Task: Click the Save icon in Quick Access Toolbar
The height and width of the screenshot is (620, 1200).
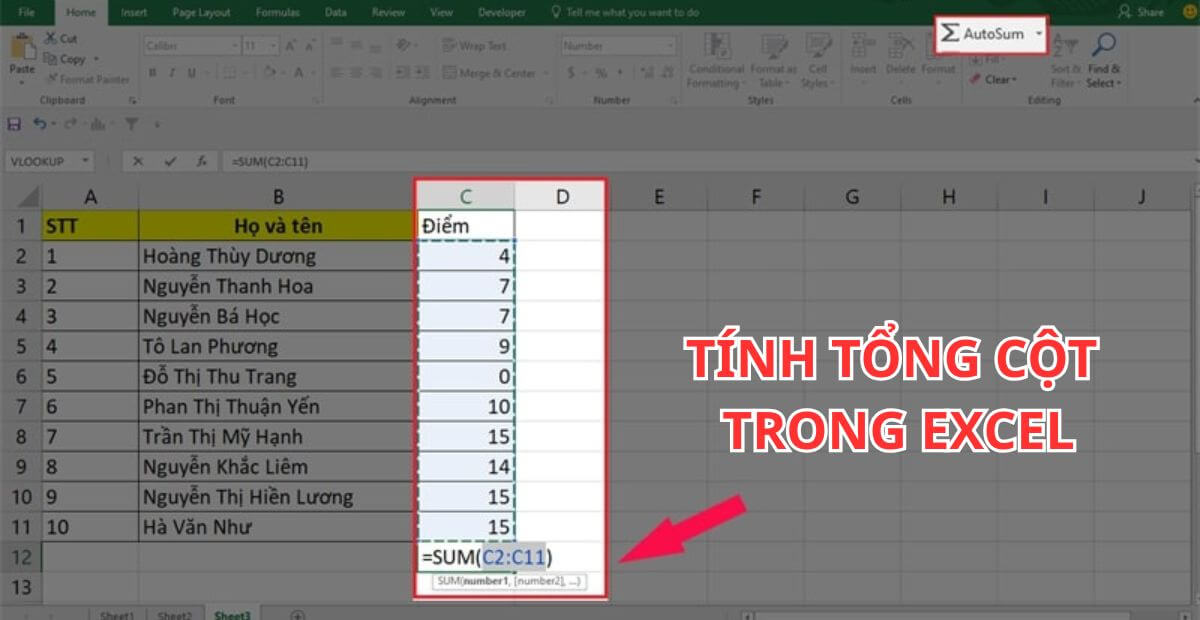Action: coord(14,123)
